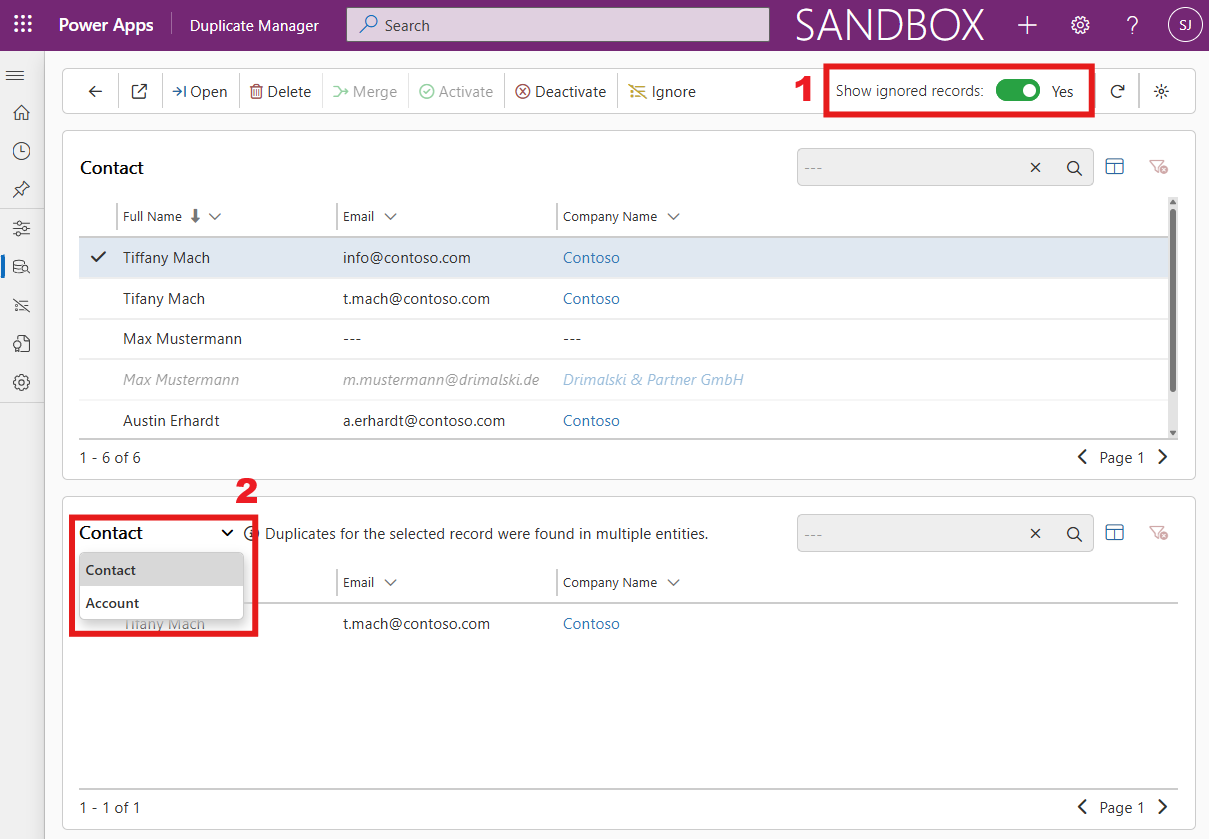
Task: Select the Tifany Mach row in upper grid
Action: [x=623, y=299]
